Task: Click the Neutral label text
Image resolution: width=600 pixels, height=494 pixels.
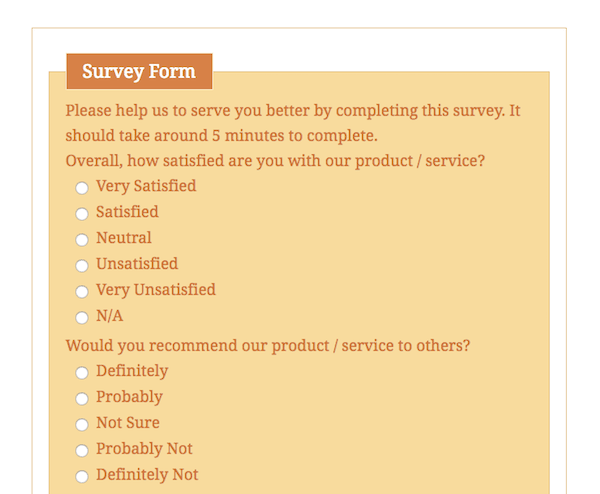Action: coord(124,238)
